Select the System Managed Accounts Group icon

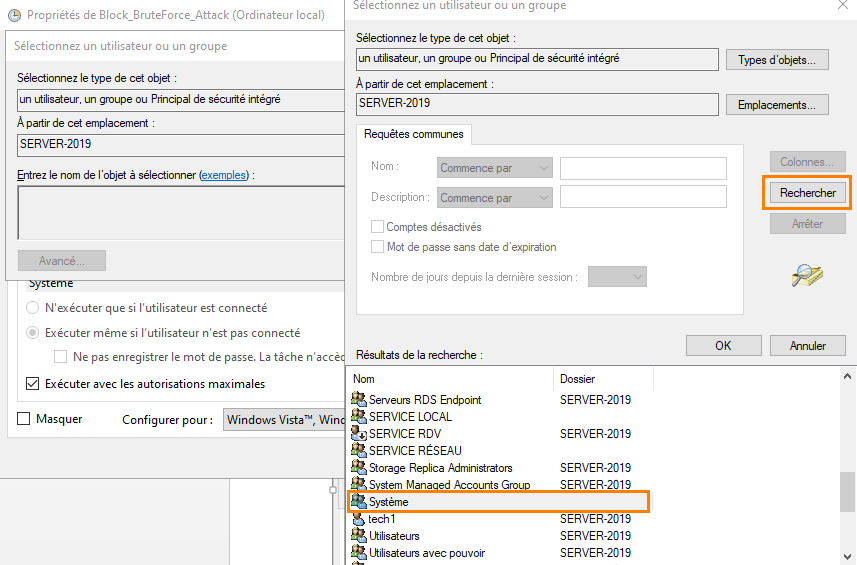point(360,485)
